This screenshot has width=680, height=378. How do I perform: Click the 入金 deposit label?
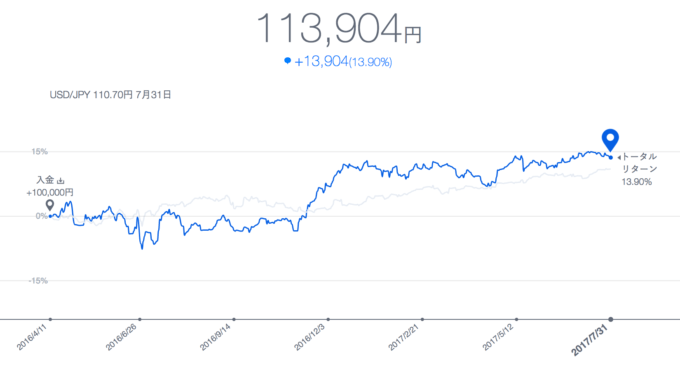coord(45,180)
